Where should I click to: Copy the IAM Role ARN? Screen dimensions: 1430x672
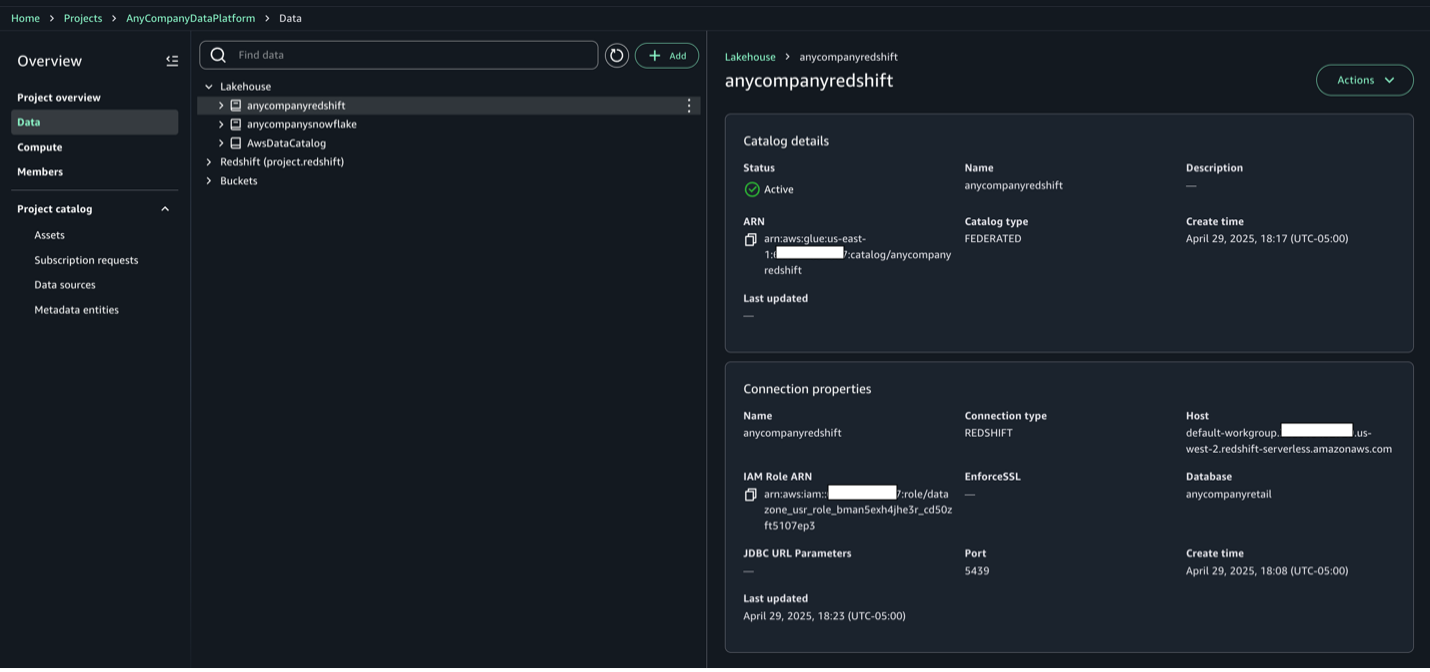click(750, 495)
